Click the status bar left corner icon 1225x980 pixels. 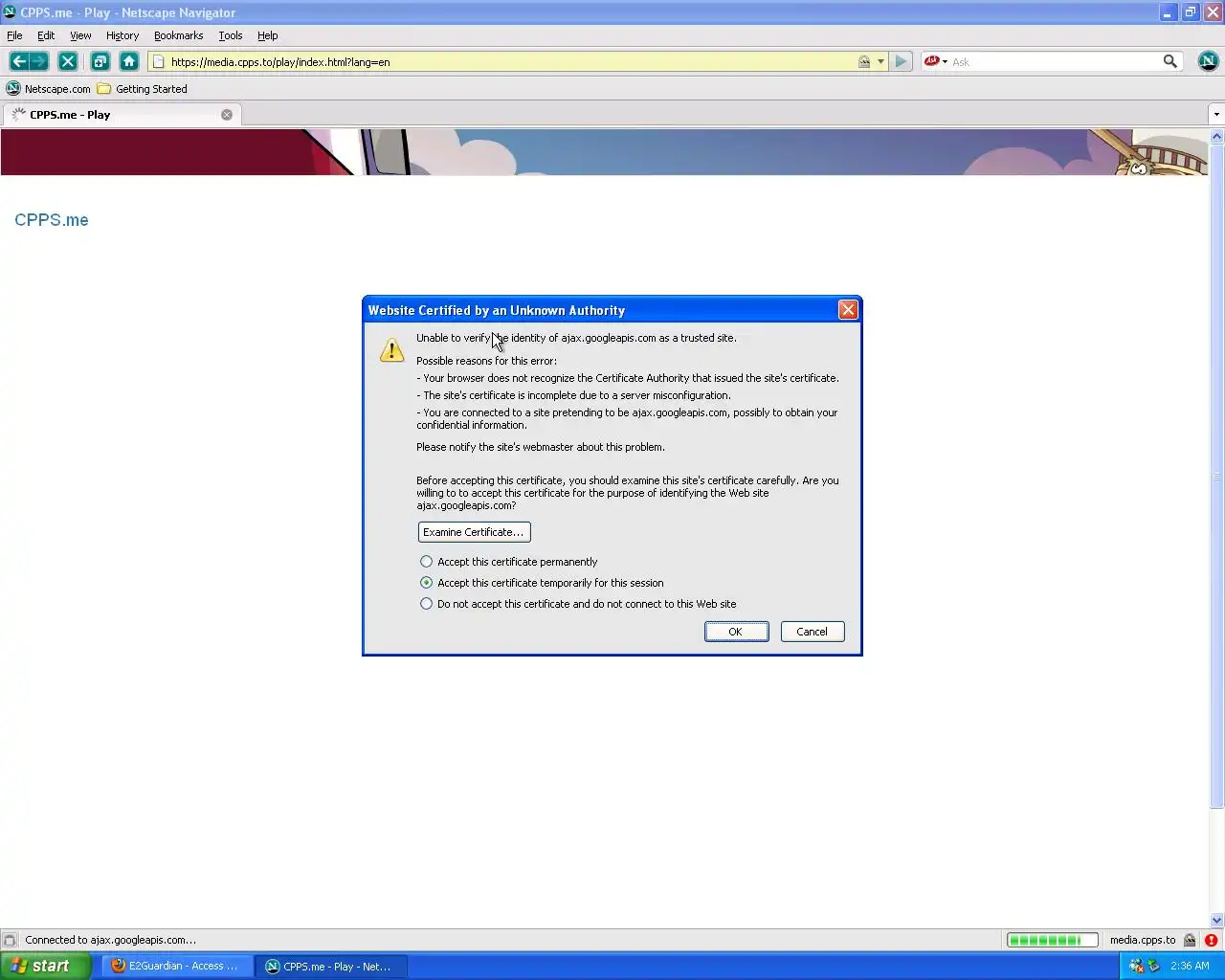10,940
